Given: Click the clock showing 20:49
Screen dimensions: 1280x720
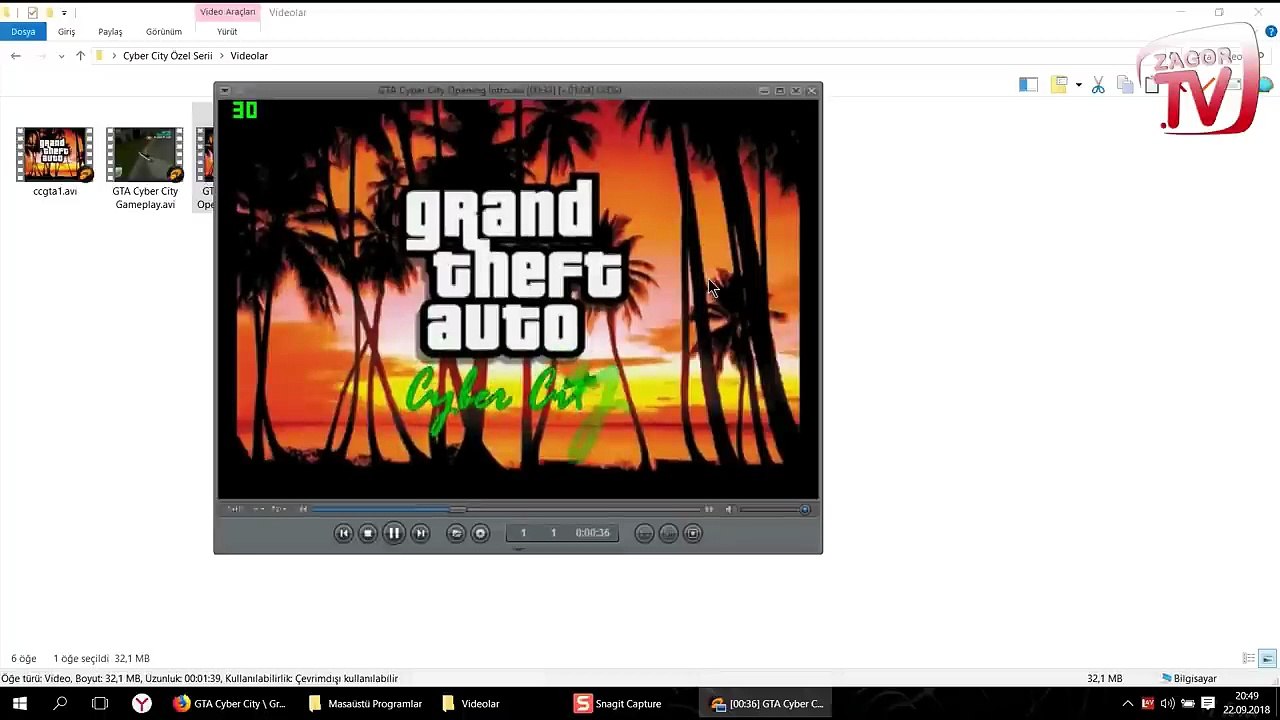Looking at the screenshot, I should pos(1246,703).
